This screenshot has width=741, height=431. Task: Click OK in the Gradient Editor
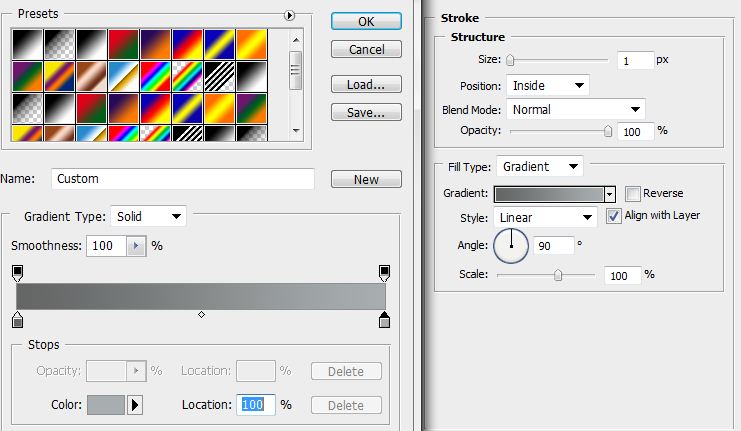(x=366, y=21)
